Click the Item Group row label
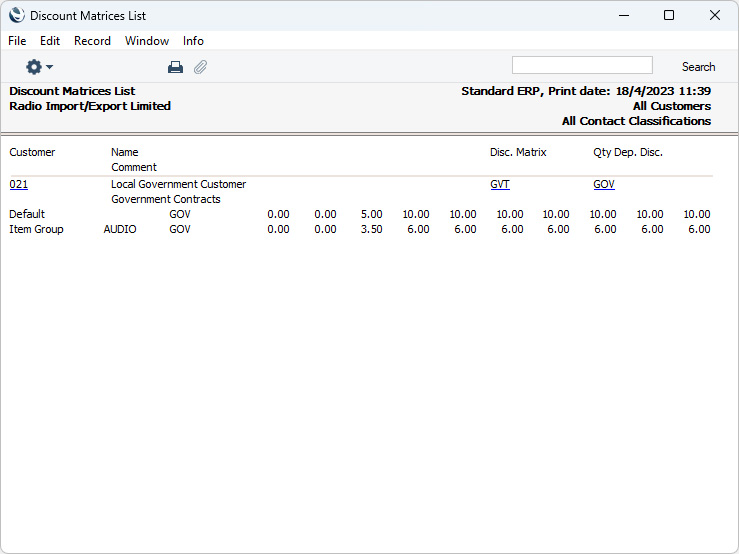The image size is (739, 554). pos(36,230)
